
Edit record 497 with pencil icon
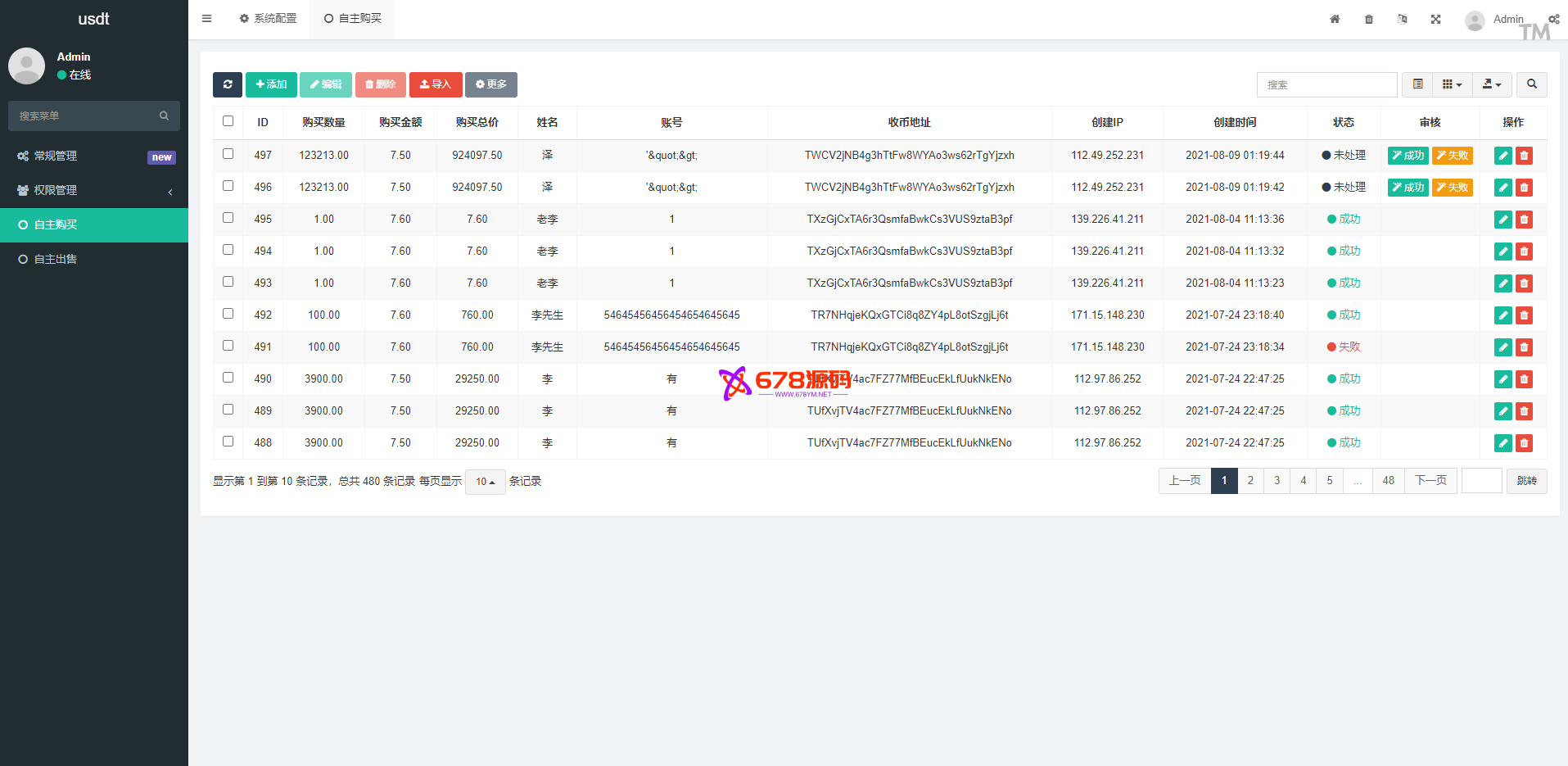pyautogui.click(x=1502, y=156)
